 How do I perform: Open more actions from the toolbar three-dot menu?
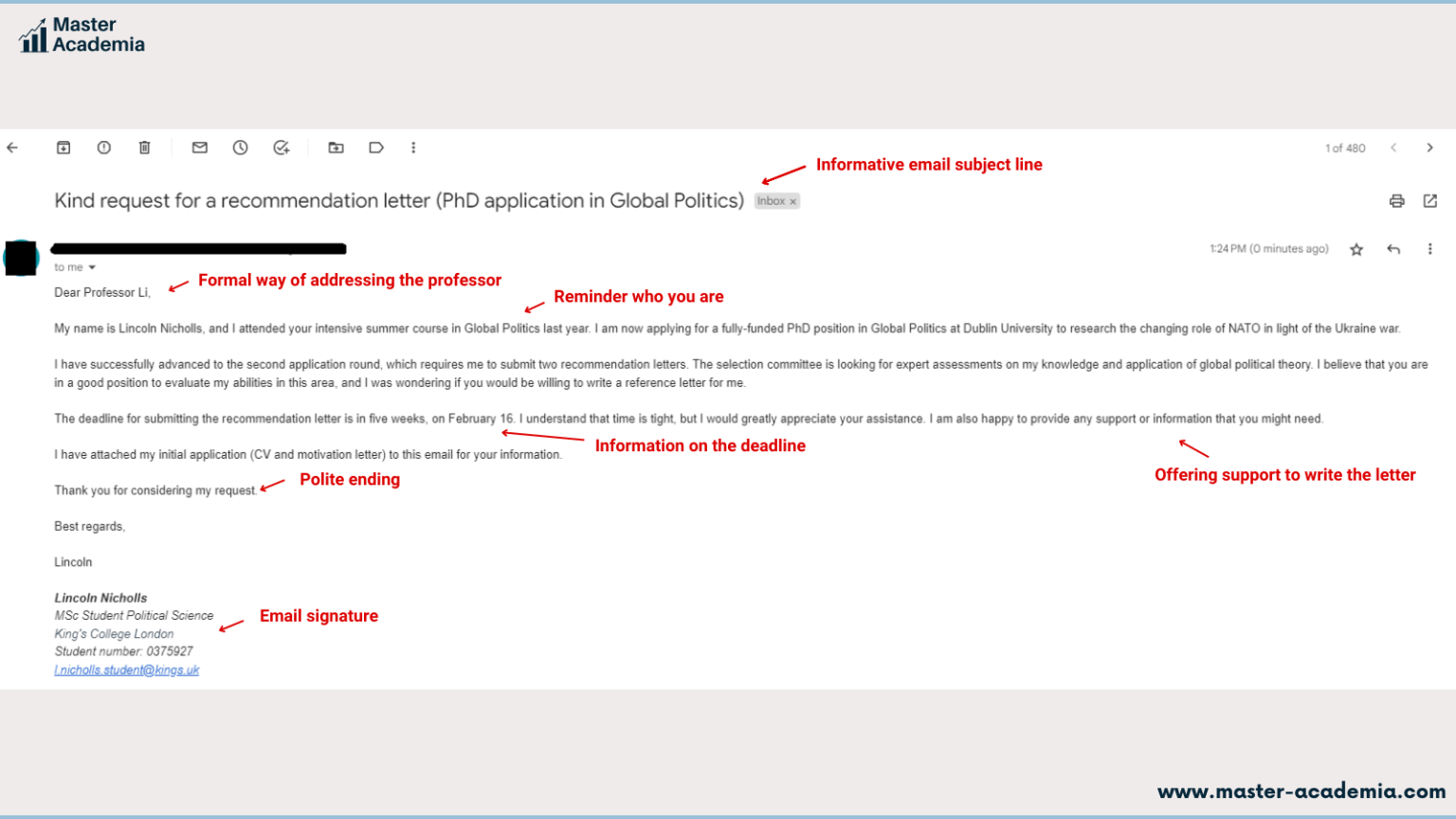(413, 147)
